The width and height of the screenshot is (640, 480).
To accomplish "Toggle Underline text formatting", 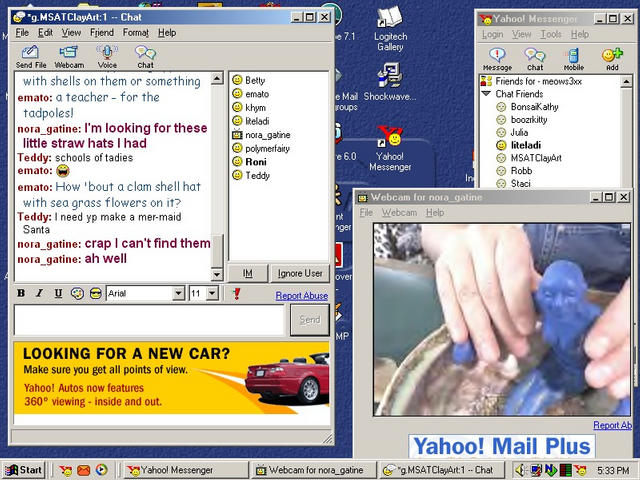I will pos(58,293).
